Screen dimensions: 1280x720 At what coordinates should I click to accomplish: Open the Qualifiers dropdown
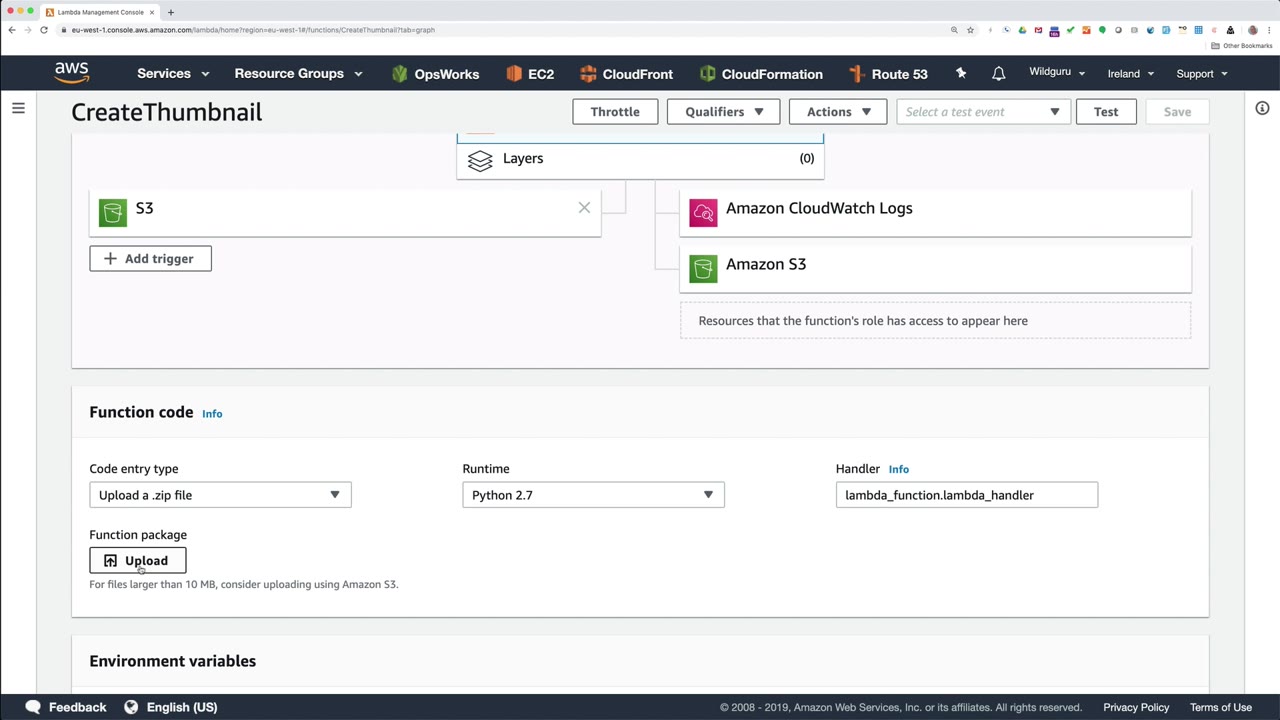pos(723,112)
